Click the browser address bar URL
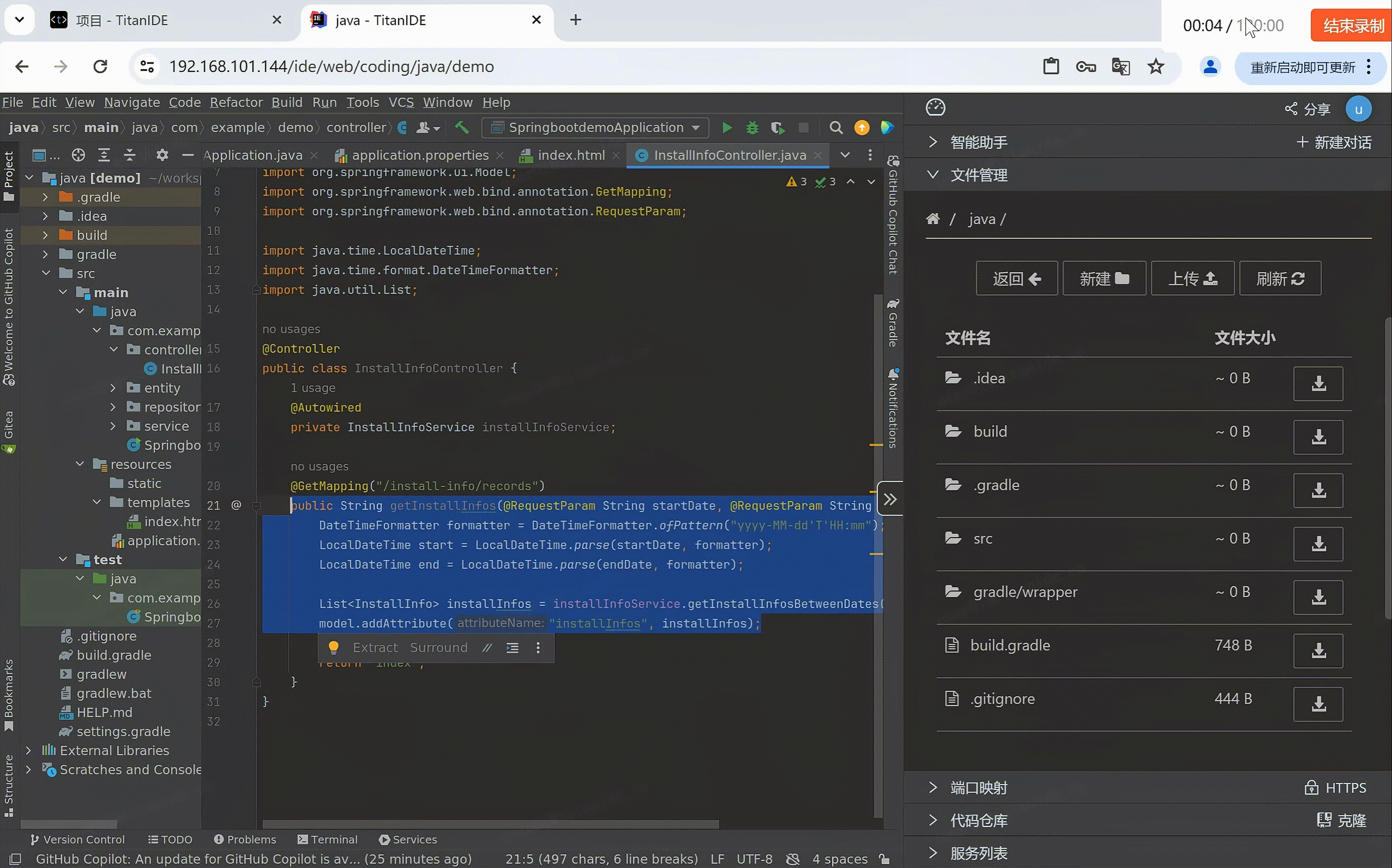Viewport: 1392px width, 868px height. pyautogui.click(x=331, y=67)
